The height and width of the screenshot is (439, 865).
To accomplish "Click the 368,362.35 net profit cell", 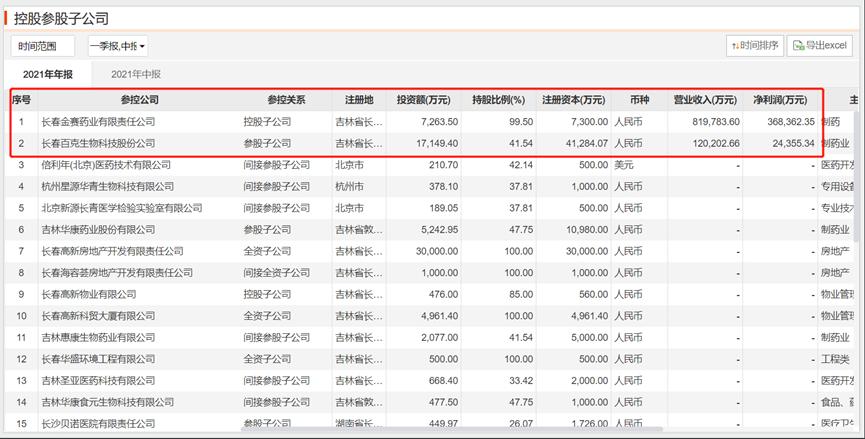I will point(791,122).
